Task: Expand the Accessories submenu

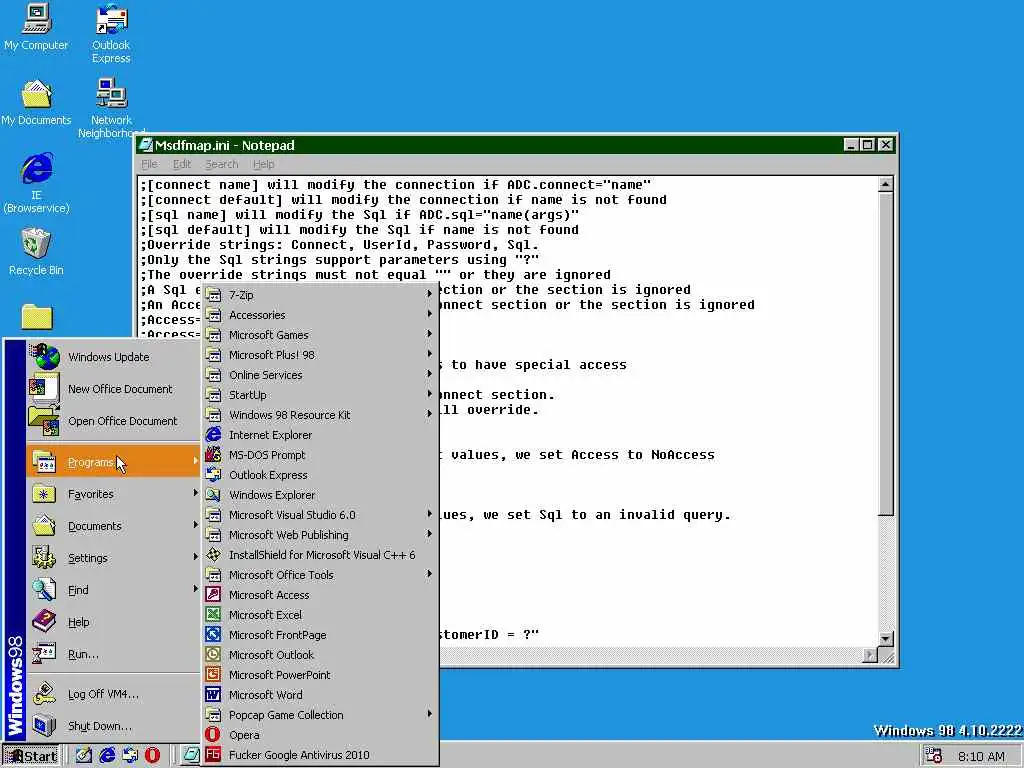Action: click(320, 315)
